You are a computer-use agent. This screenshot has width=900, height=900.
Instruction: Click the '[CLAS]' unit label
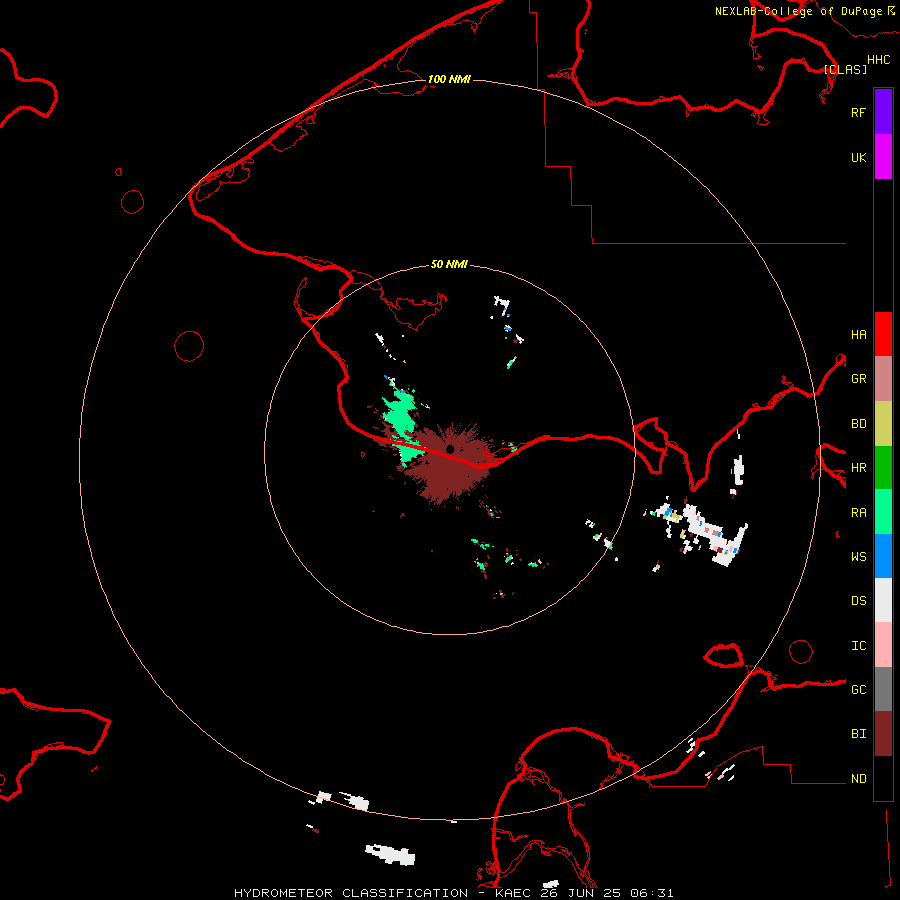pyautogui.click(x=845, y=69)
